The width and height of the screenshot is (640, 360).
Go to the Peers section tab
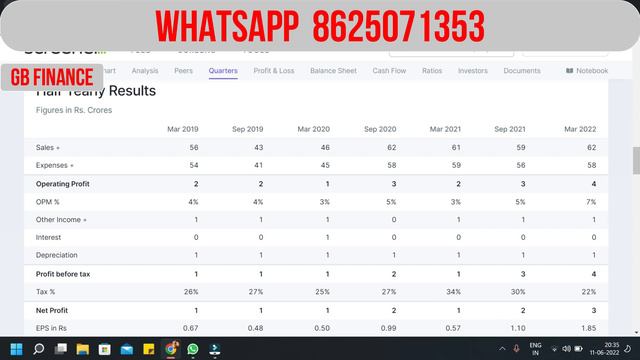tap(183, 71)
